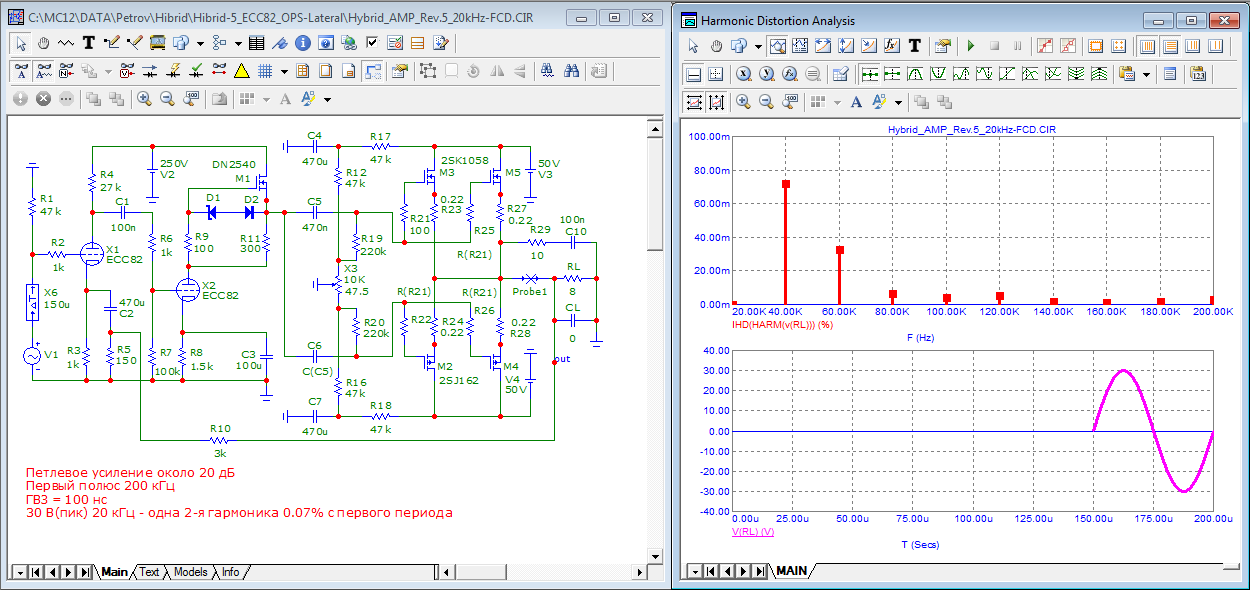Zoom in on the analysis plot

(x=743, y=102)
